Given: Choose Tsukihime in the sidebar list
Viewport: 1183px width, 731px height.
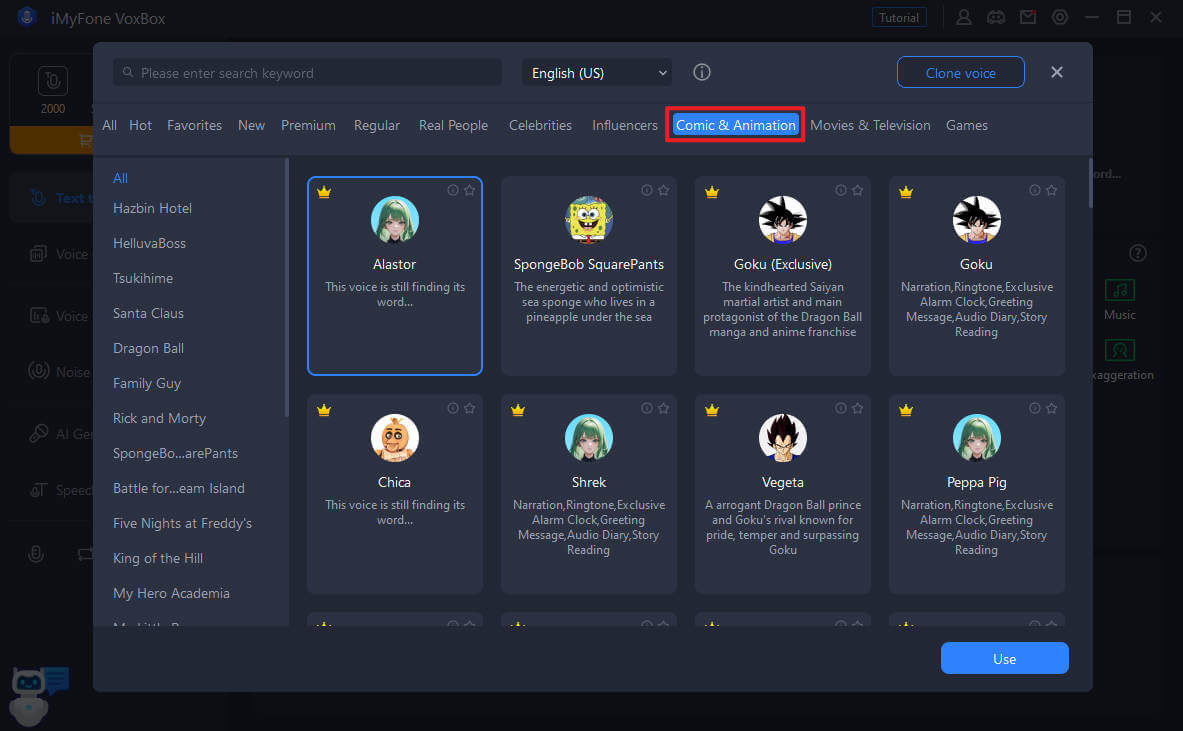Looking at the screenshot, I should click(143, 278).
